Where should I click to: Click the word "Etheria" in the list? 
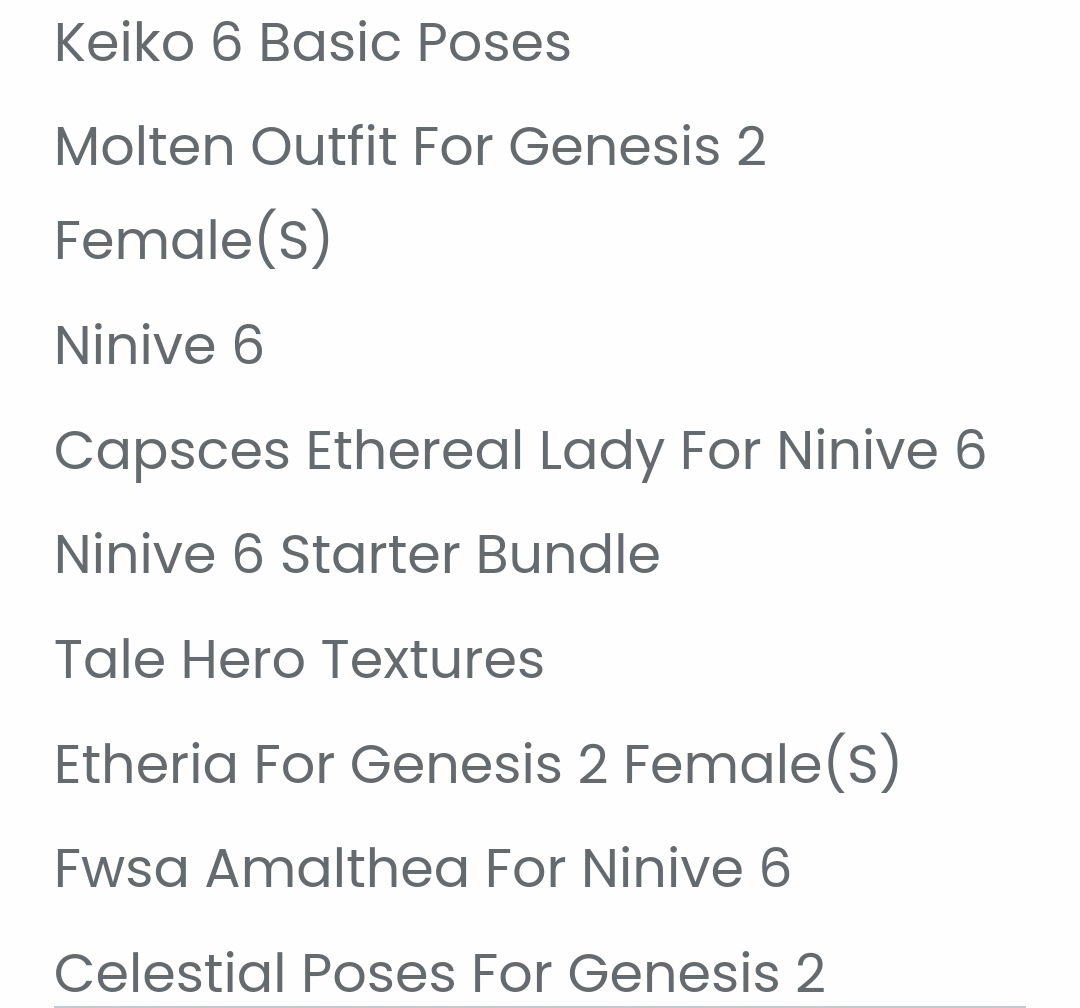tap(145, 764)
